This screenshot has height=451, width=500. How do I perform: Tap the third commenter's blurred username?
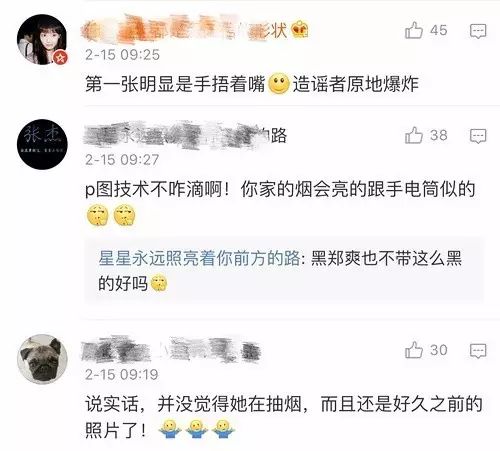171,350
